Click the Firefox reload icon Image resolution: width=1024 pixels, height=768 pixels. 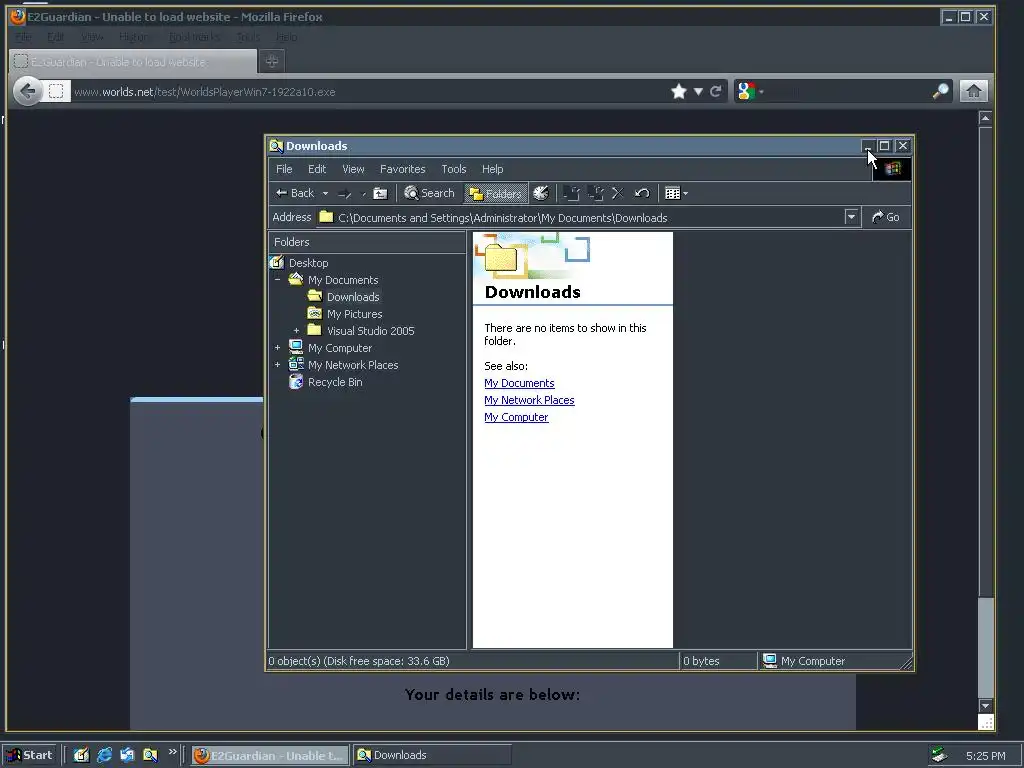716,91
